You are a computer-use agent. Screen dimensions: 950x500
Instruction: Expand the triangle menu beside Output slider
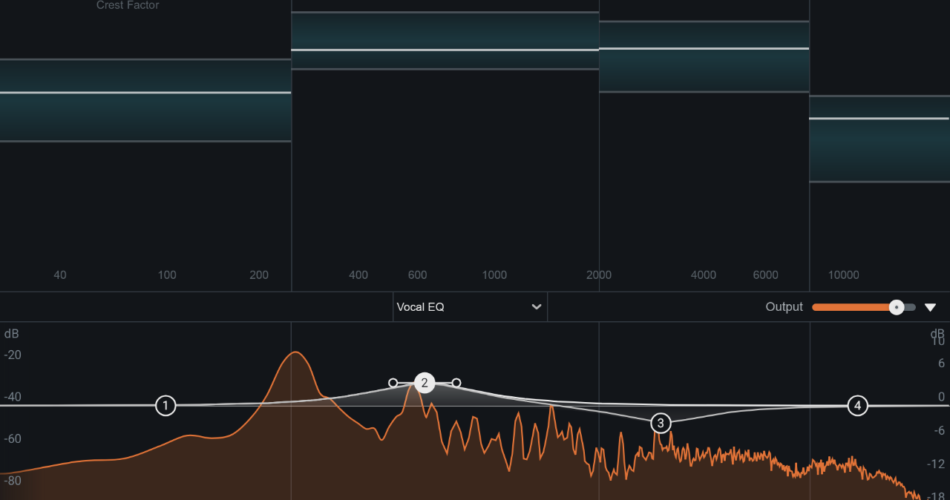[930, 307]
